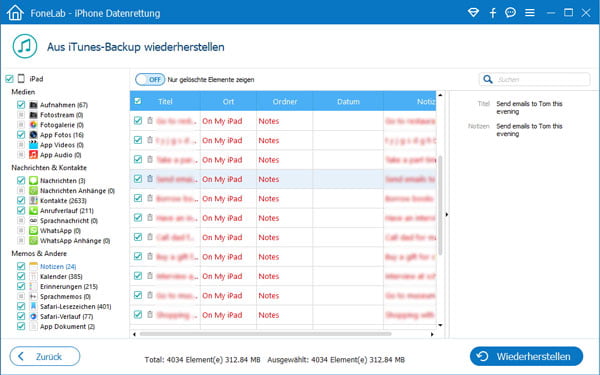Uncheck the Aufnahmen checkbox

pyautogui.click(x=21, y=105)
